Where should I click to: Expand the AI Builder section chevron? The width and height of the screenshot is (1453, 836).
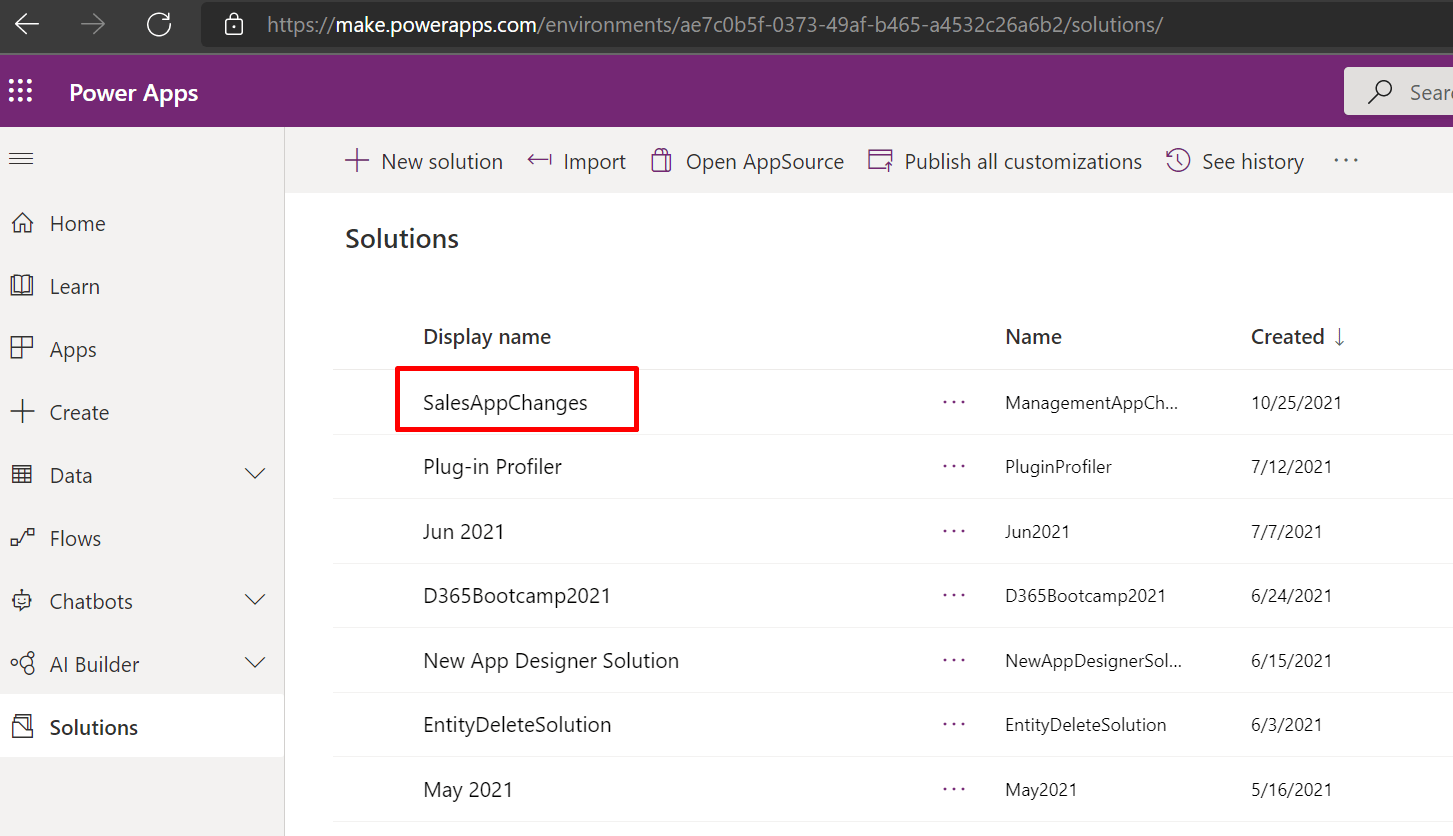(x=256, y=663)
